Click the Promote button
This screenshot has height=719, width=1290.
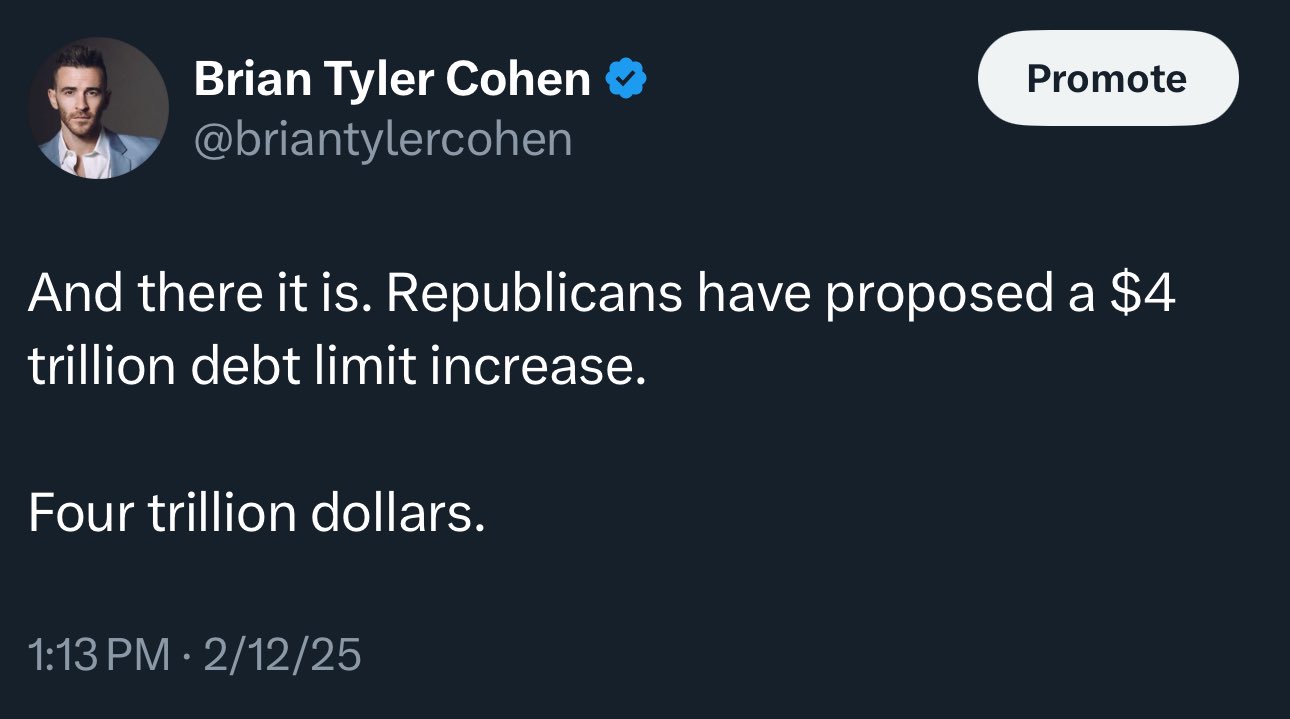[1107, 78]
